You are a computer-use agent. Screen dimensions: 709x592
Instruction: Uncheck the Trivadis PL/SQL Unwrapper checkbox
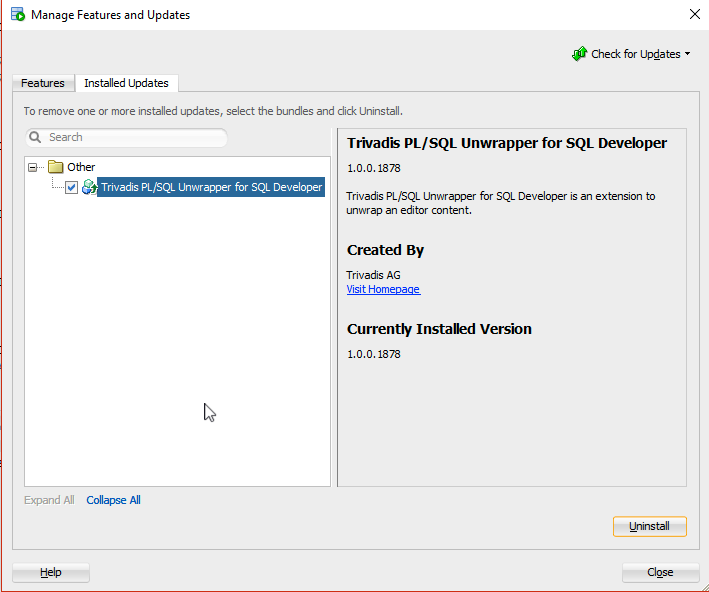tap(71, 187)
